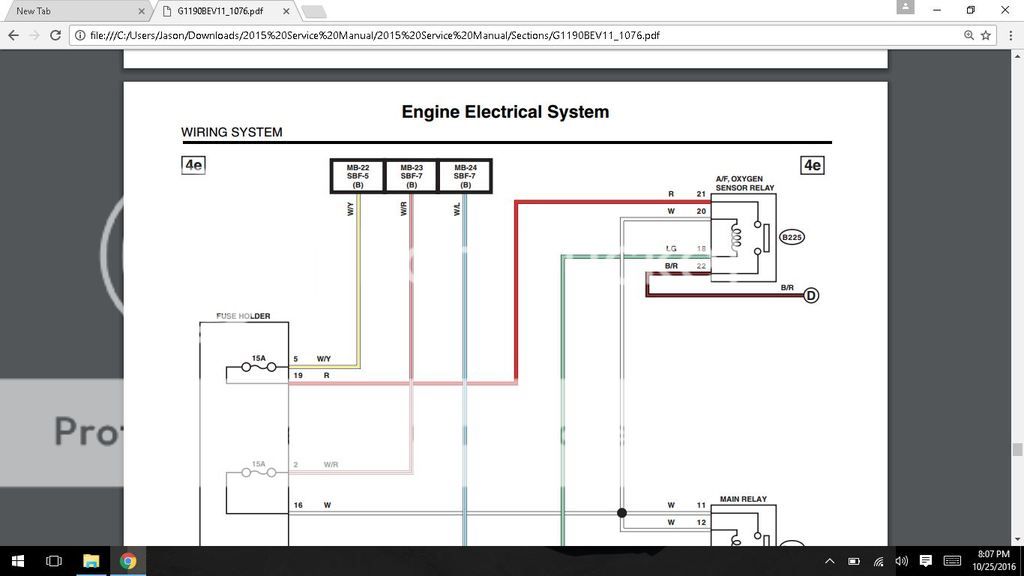Open Task View from the taskbar

click(x=53, y=560)
